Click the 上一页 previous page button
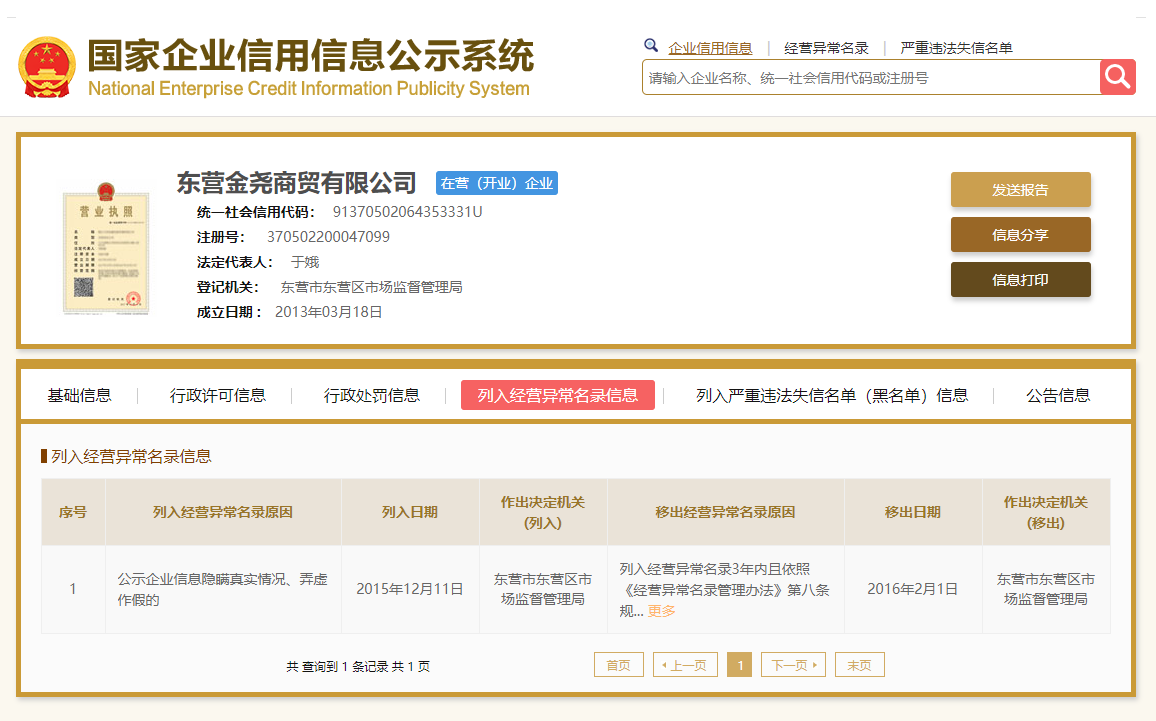 coord(685,665)
